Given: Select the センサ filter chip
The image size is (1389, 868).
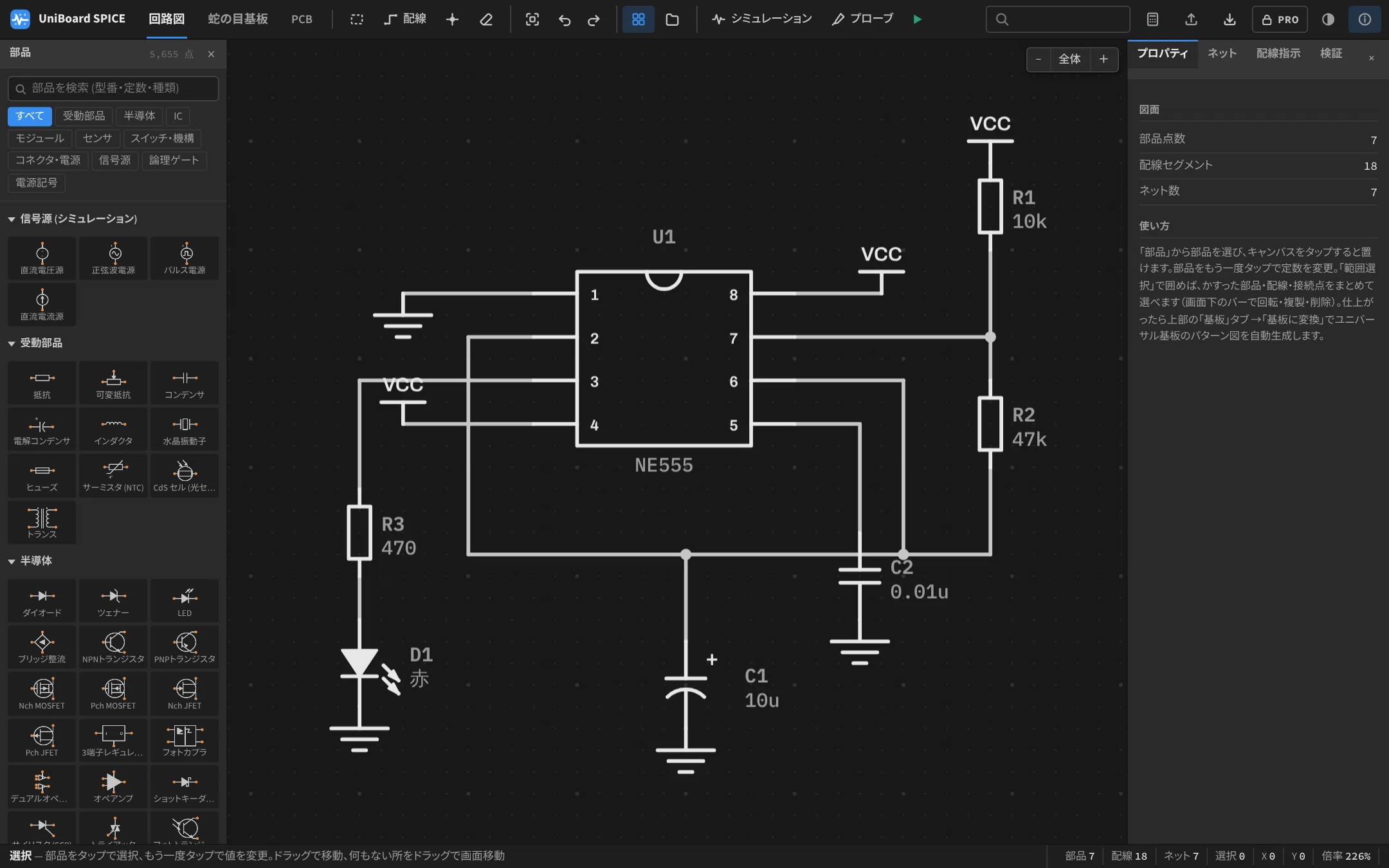Looking at the screenshot, I should (98, 138).
